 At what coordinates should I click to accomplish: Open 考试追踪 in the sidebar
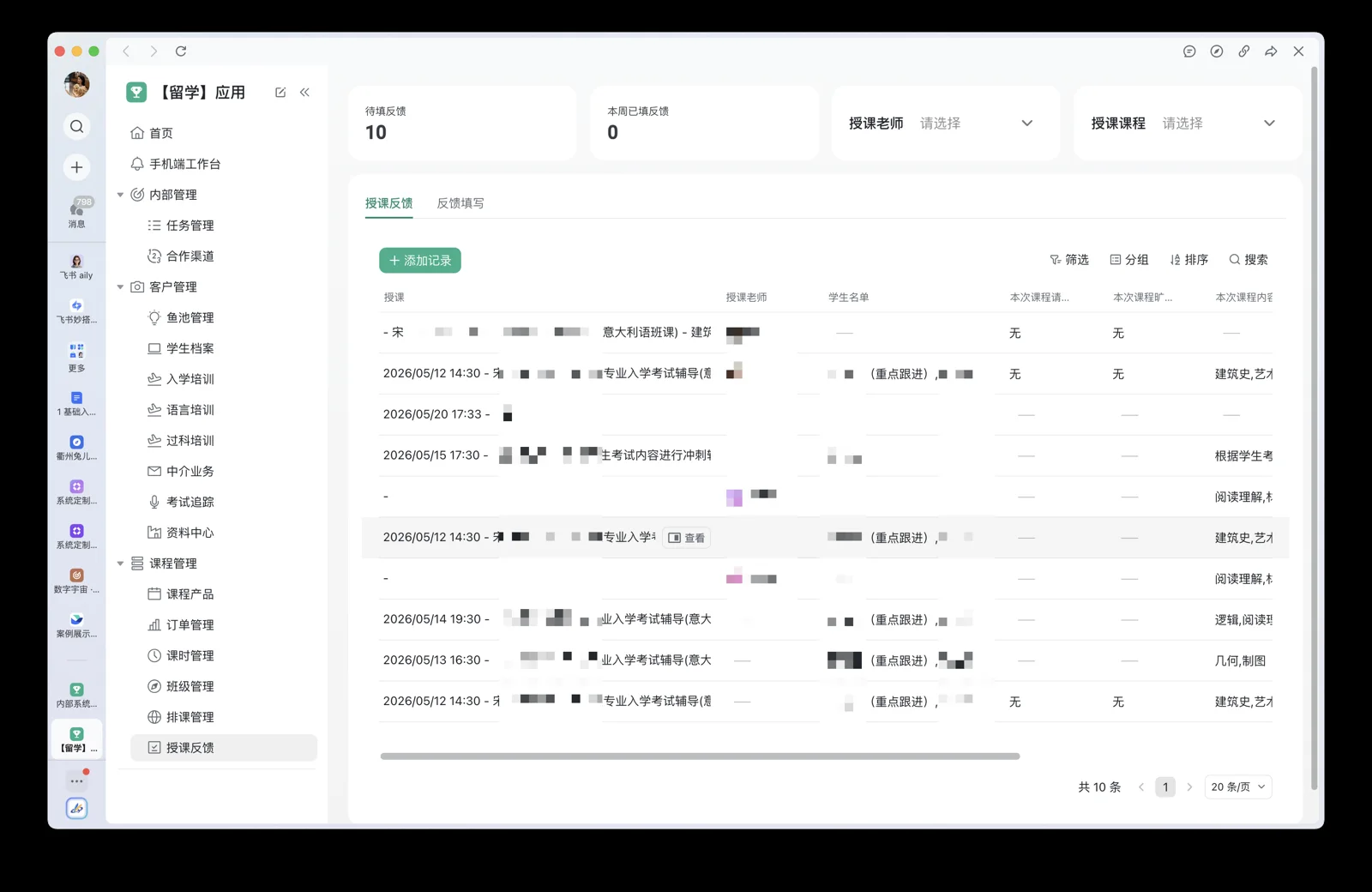click(181, 502)
